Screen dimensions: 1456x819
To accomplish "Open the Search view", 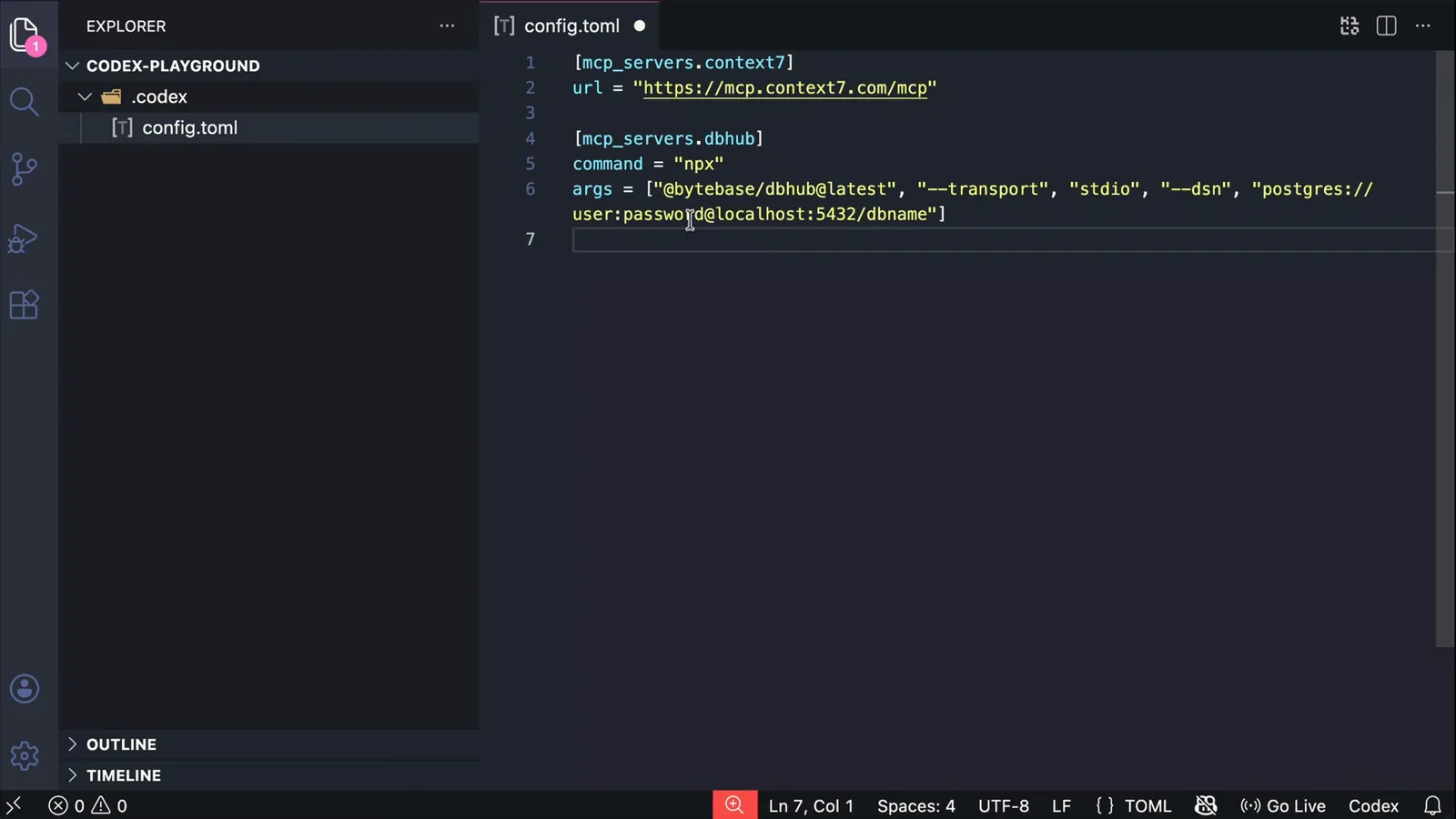I will tap(25, 101).
